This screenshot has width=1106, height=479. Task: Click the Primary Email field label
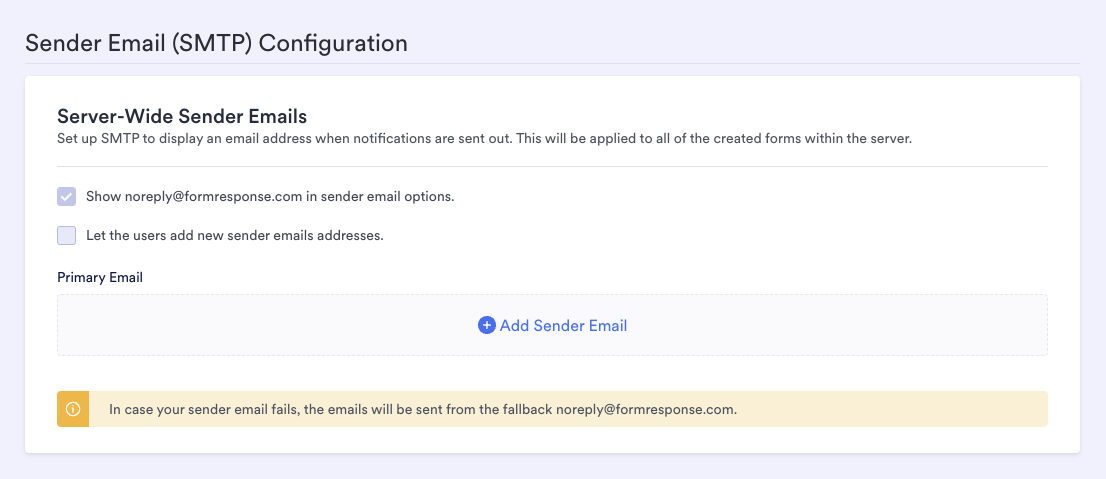pyautogui.click(x=100, y=277)
